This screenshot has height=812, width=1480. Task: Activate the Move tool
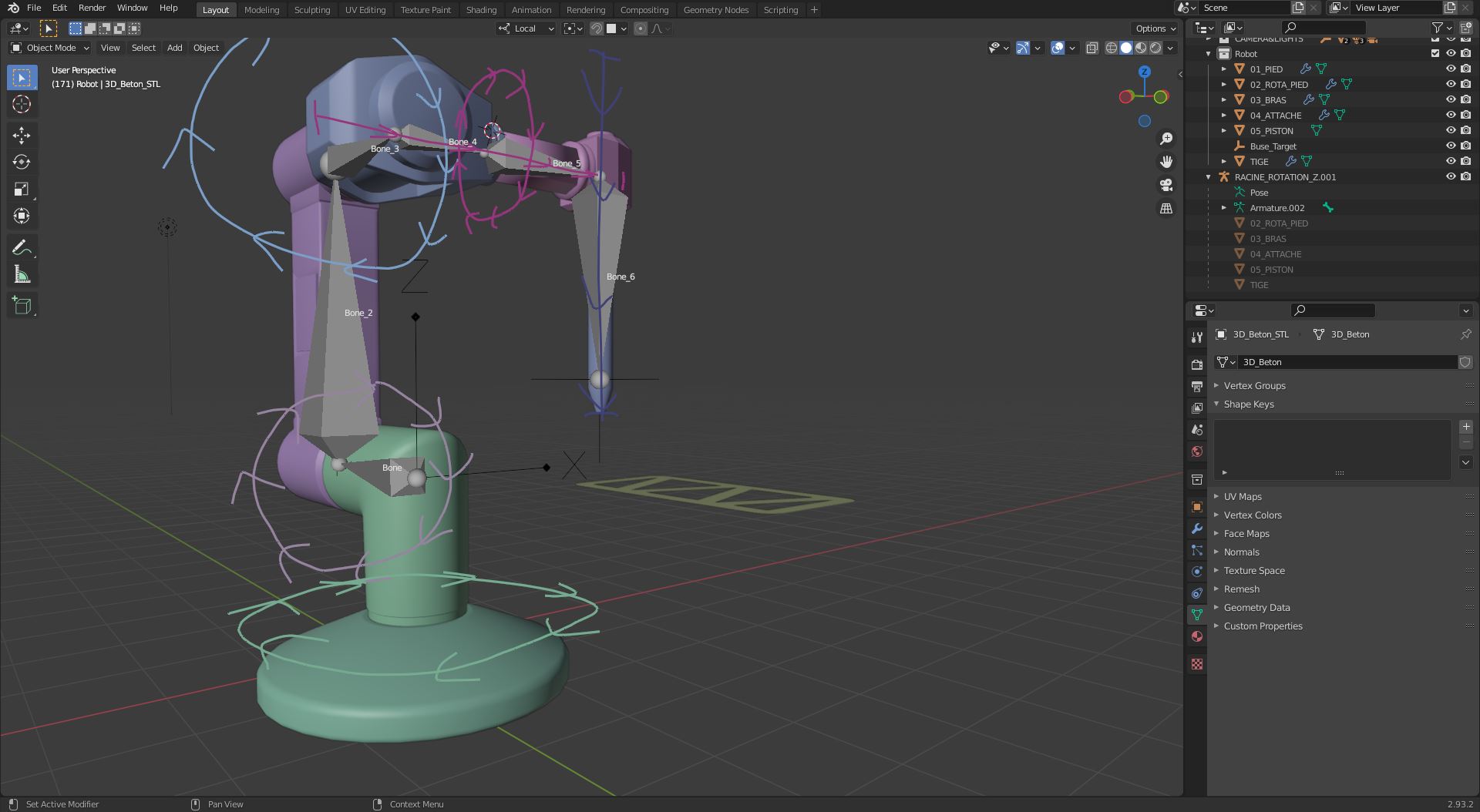(22, 136)
